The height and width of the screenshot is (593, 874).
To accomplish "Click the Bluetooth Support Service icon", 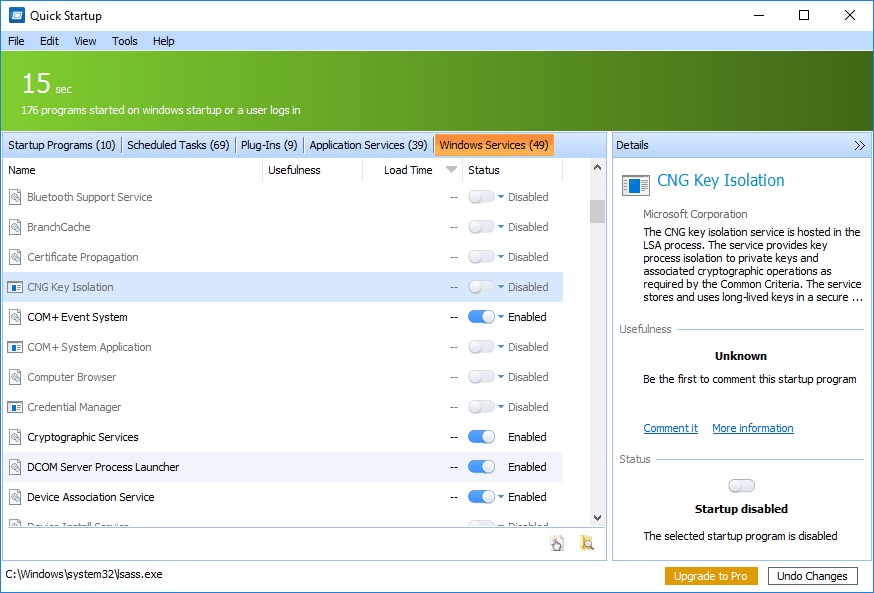I will (15, 197).
